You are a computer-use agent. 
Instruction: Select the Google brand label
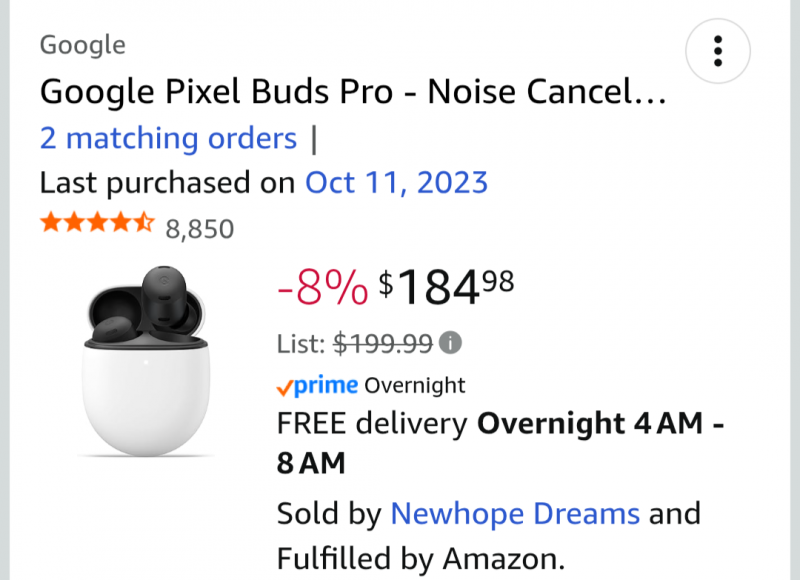click(x=82, y=45)
